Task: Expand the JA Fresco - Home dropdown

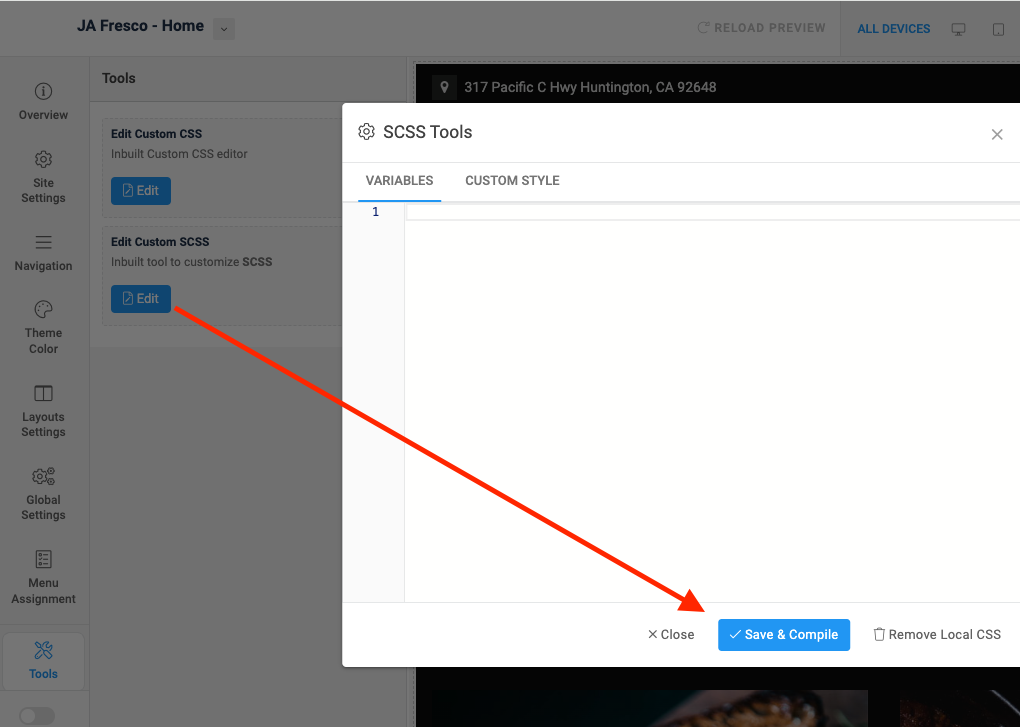Action: pyautogui.click(x=224, y=29)
